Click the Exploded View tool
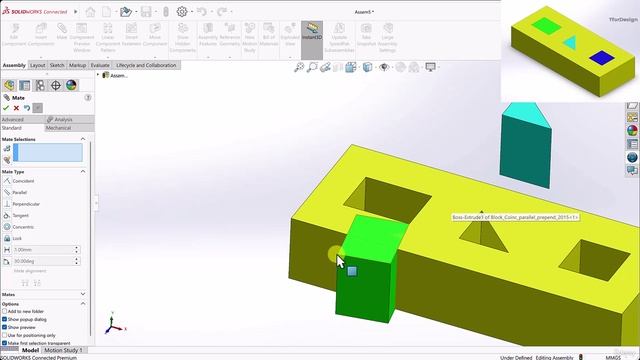640x360 pixels. point(290,34)
